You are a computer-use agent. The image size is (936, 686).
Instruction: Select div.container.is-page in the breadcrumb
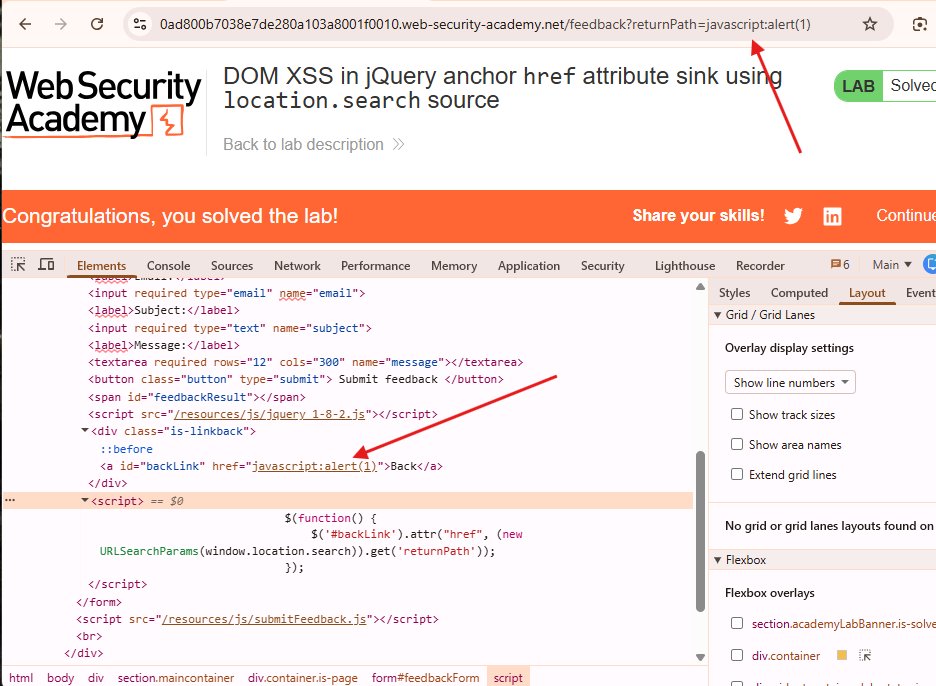(303, 678)
